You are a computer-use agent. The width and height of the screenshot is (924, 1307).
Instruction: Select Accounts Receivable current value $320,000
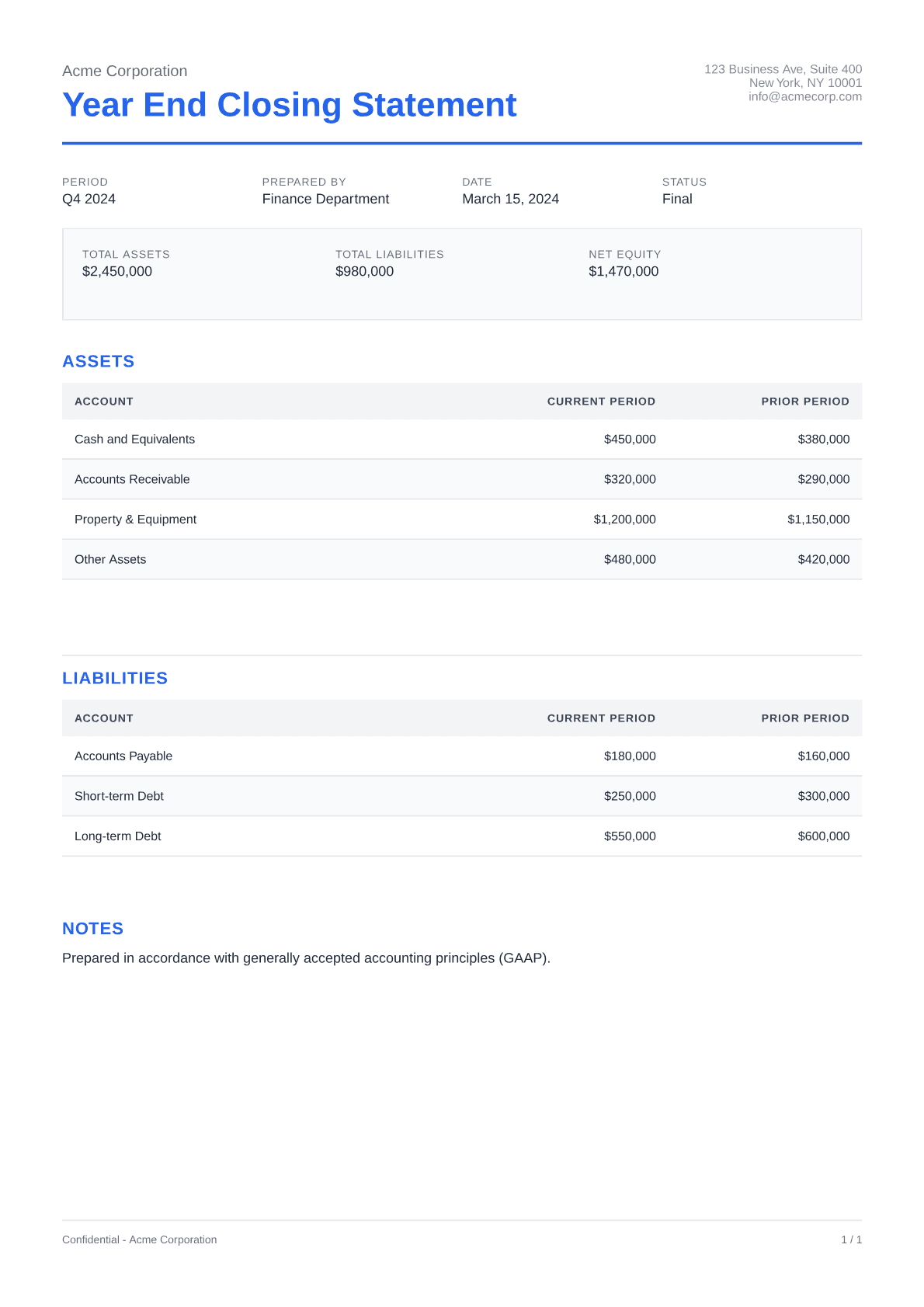pyautogui.click(x=629, y=479)
